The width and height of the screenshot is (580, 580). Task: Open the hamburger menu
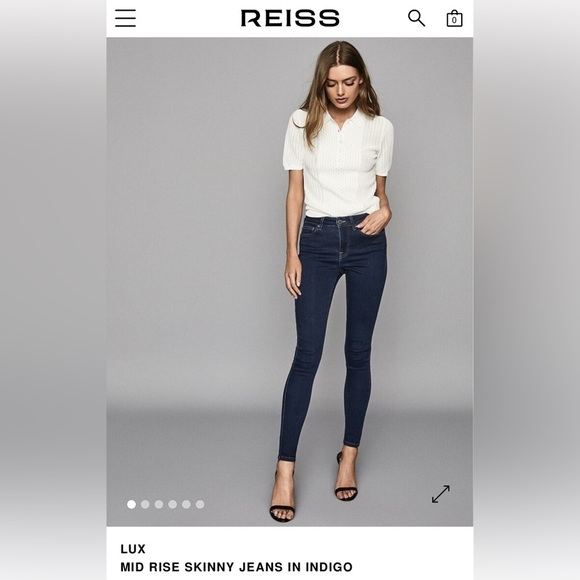125,18
